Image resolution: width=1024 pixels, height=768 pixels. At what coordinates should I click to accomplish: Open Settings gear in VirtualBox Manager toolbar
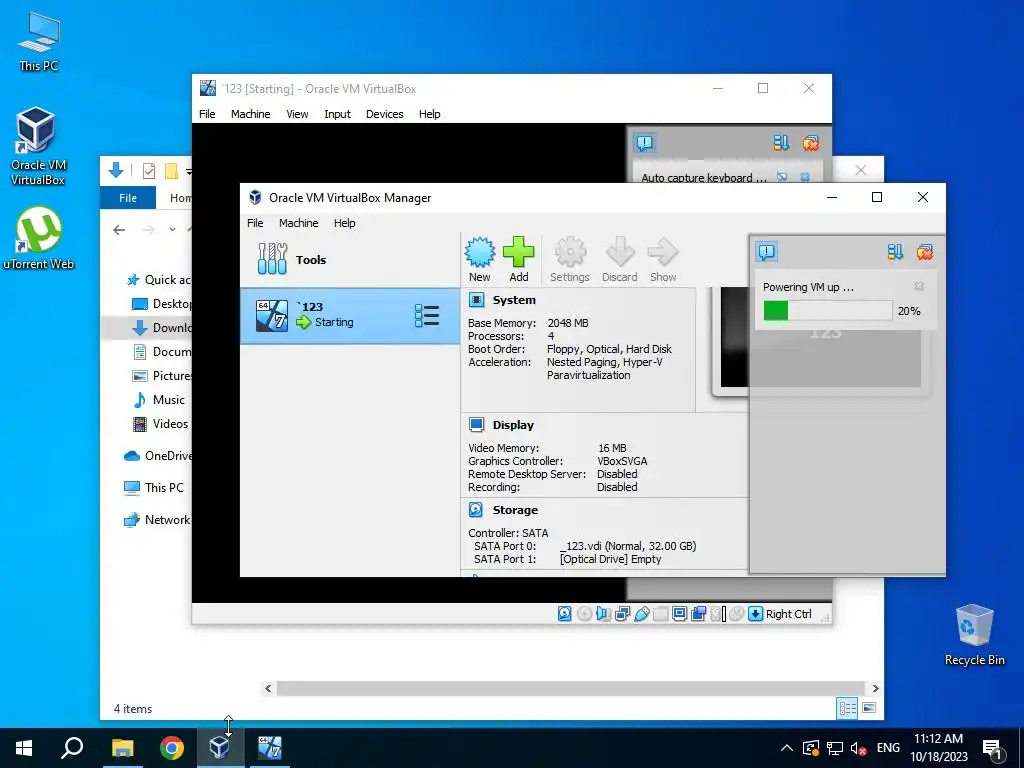[569, 259]
